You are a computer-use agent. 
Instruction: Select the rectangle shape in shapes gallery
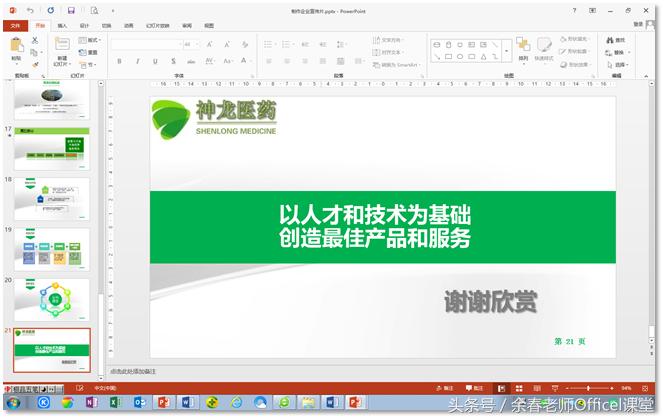448,56
